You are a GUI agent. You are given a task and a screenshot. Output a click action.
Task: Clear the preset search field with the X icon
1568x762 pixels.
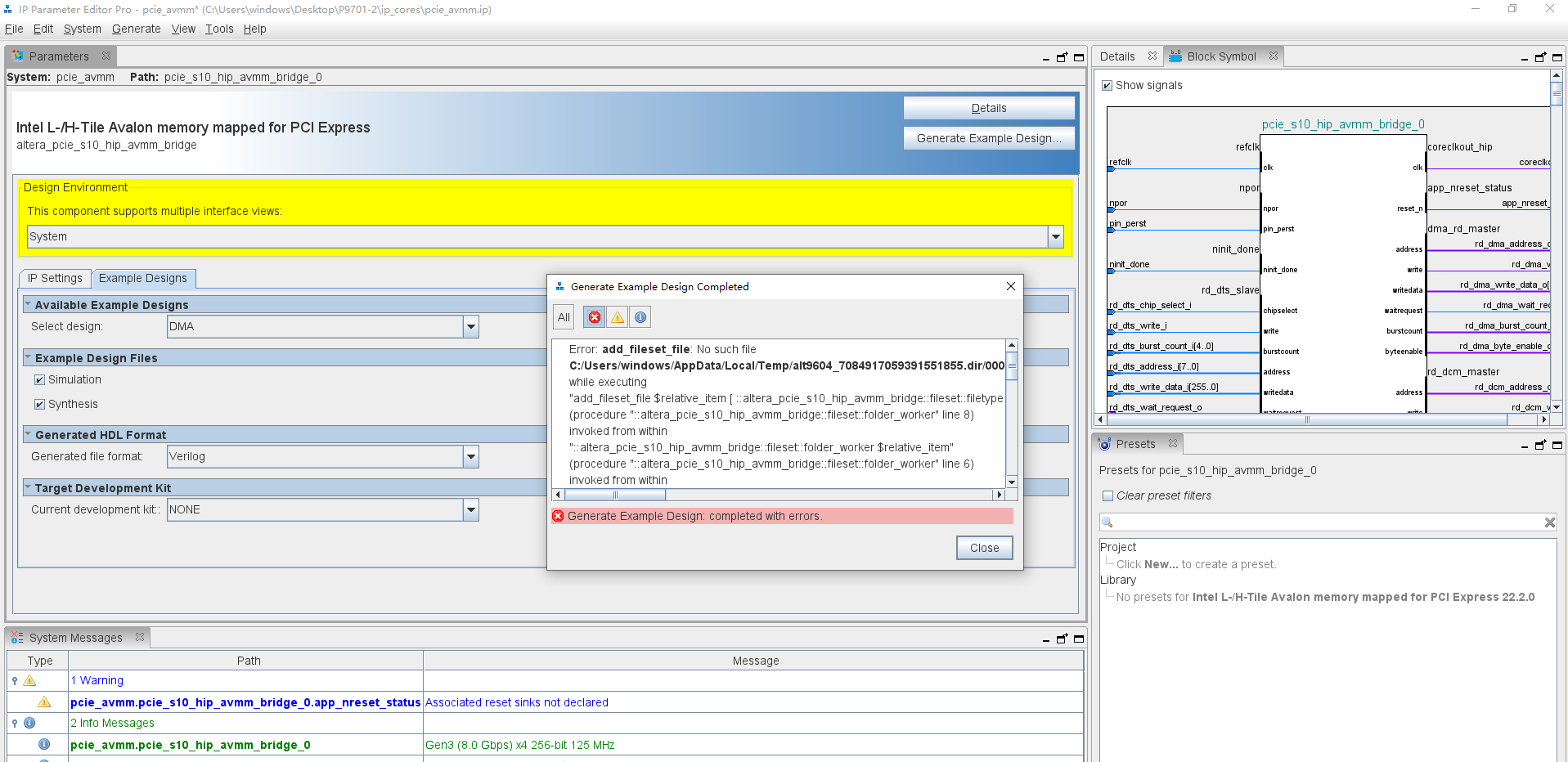click(x=1550, y=522)
